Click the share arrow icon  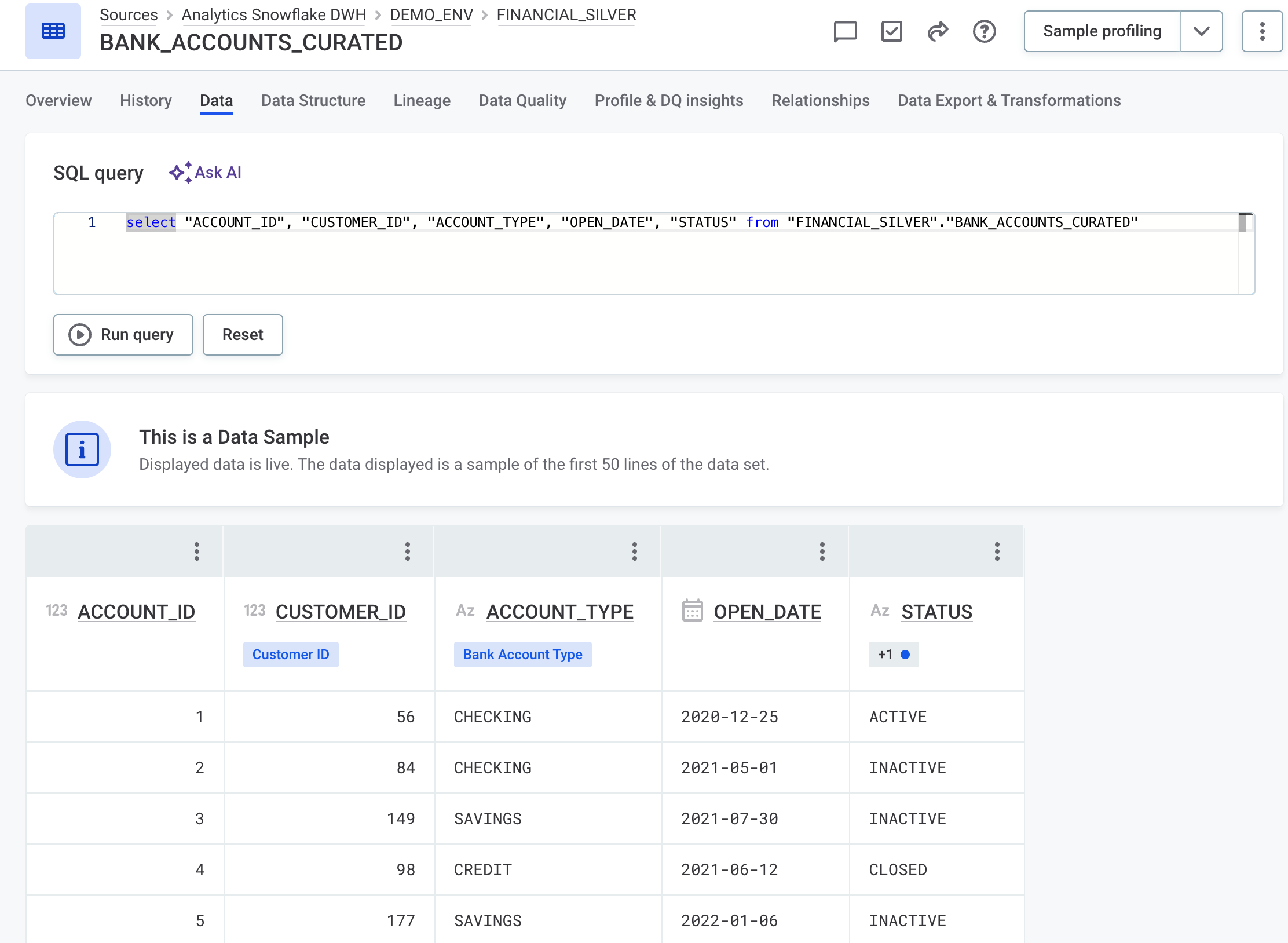pyautogui.click(x=938, y=31)
